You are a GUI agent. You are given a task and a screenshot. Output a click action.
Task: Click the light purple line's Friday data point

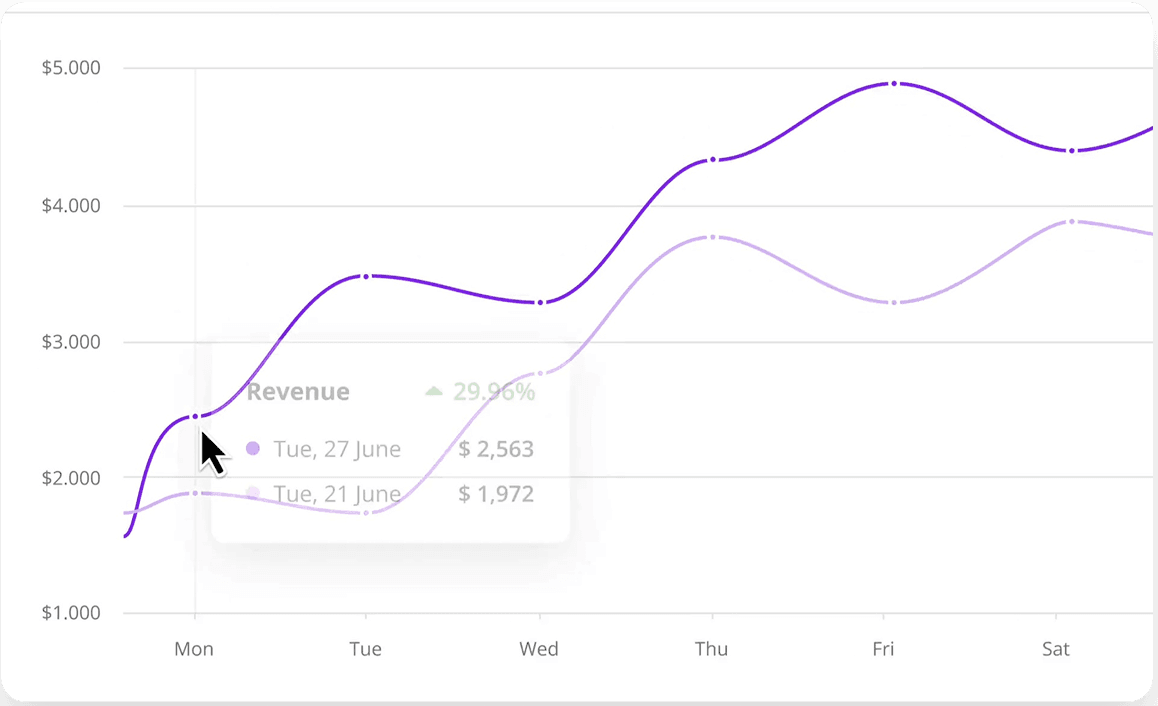coord(884,302)
